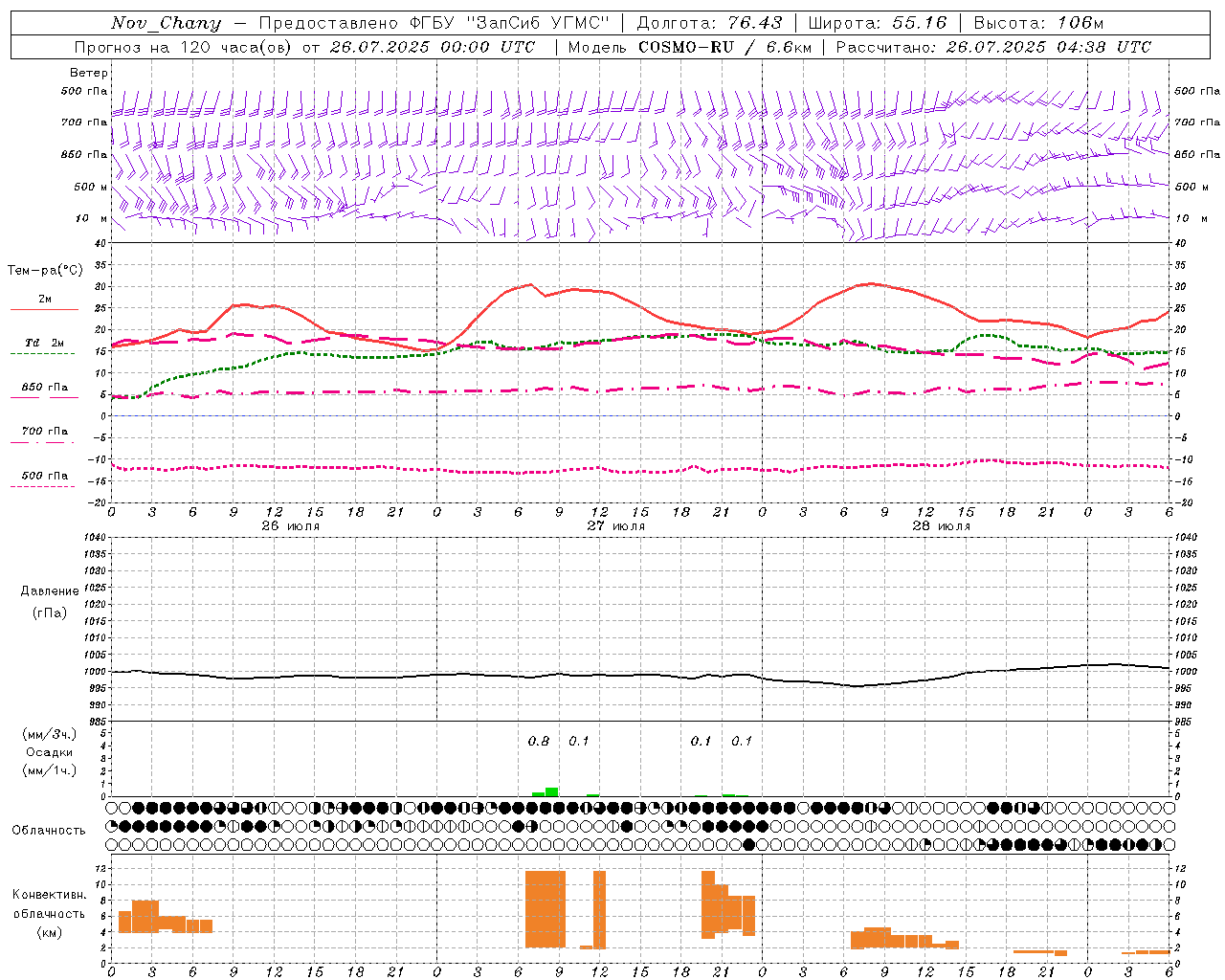Click the Модель COSMO-RU / 6.6км text
Image resolution: width=1225 pixels, height=980 pixels.
pyautogui.click(x=689, y=47)
